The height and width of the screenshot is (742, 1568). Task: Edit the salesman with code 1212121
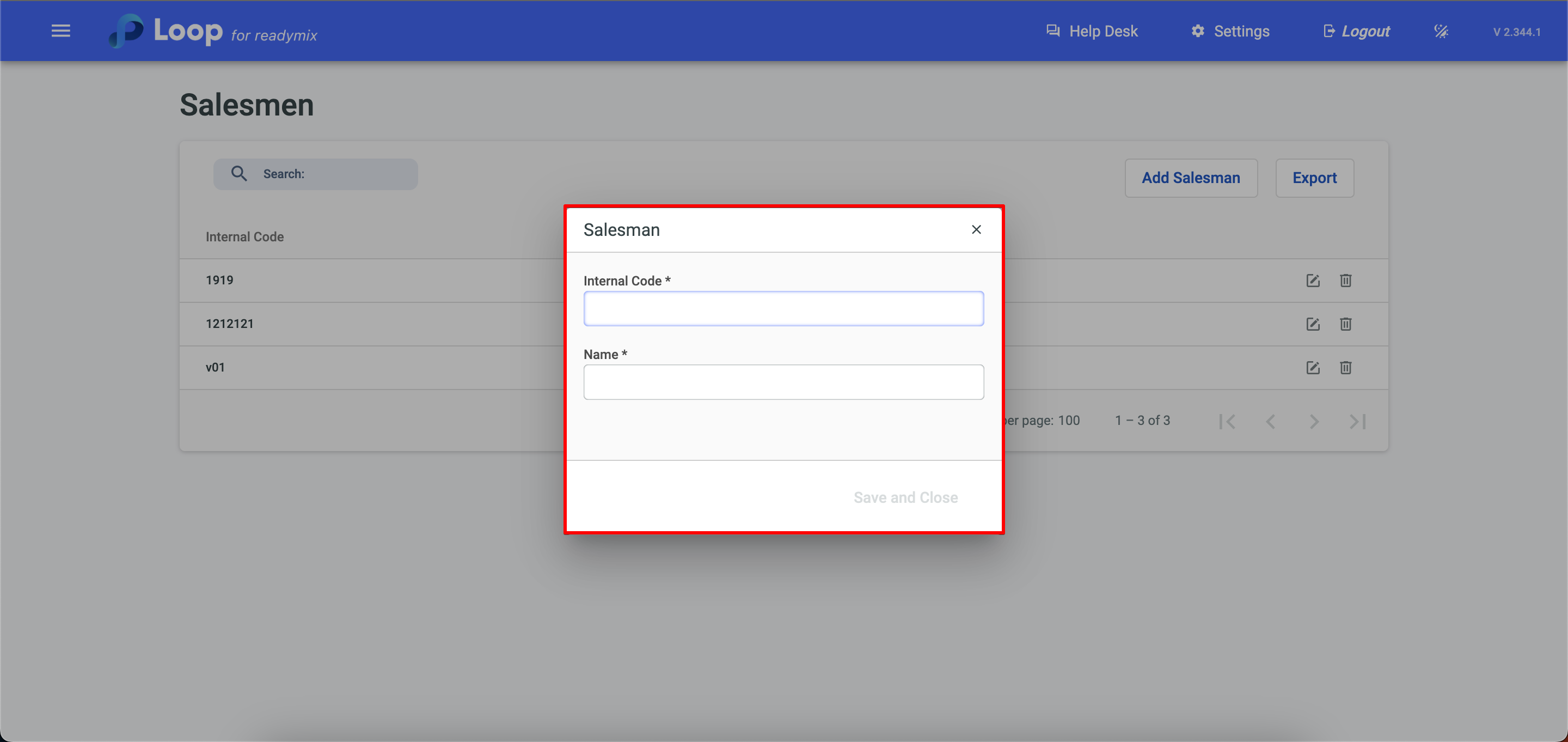[x=1312, y=324]
